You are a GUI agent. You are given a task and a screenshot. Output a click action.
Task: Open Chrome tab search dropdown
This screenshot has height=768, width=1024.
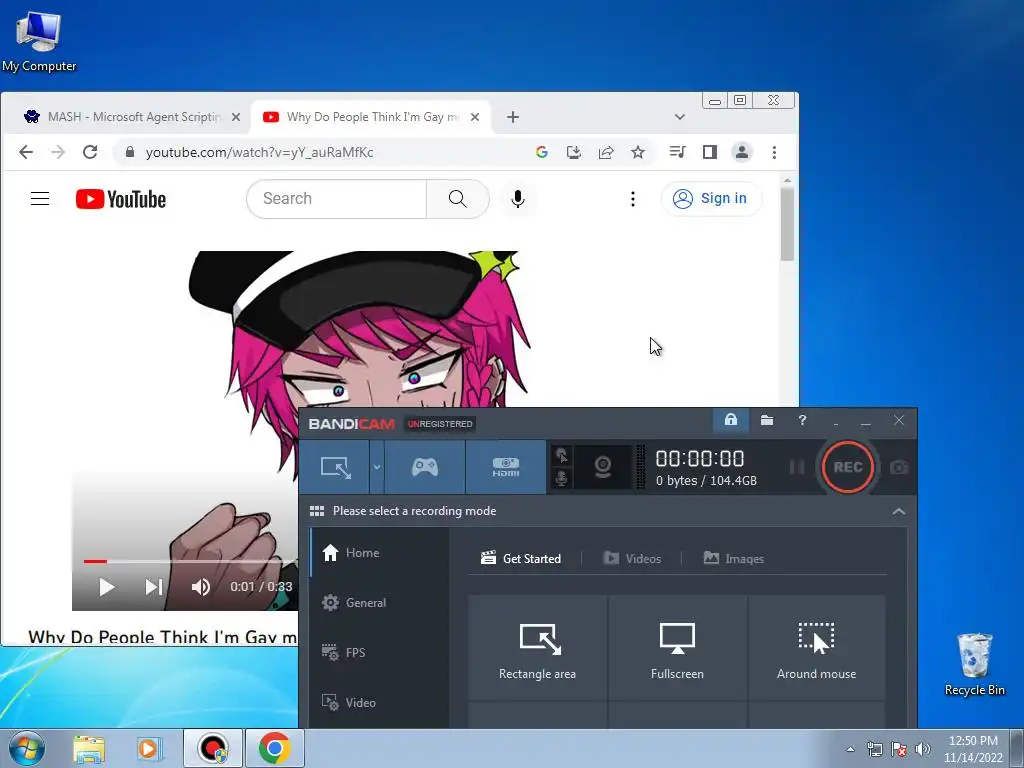[x=680, y=117]
